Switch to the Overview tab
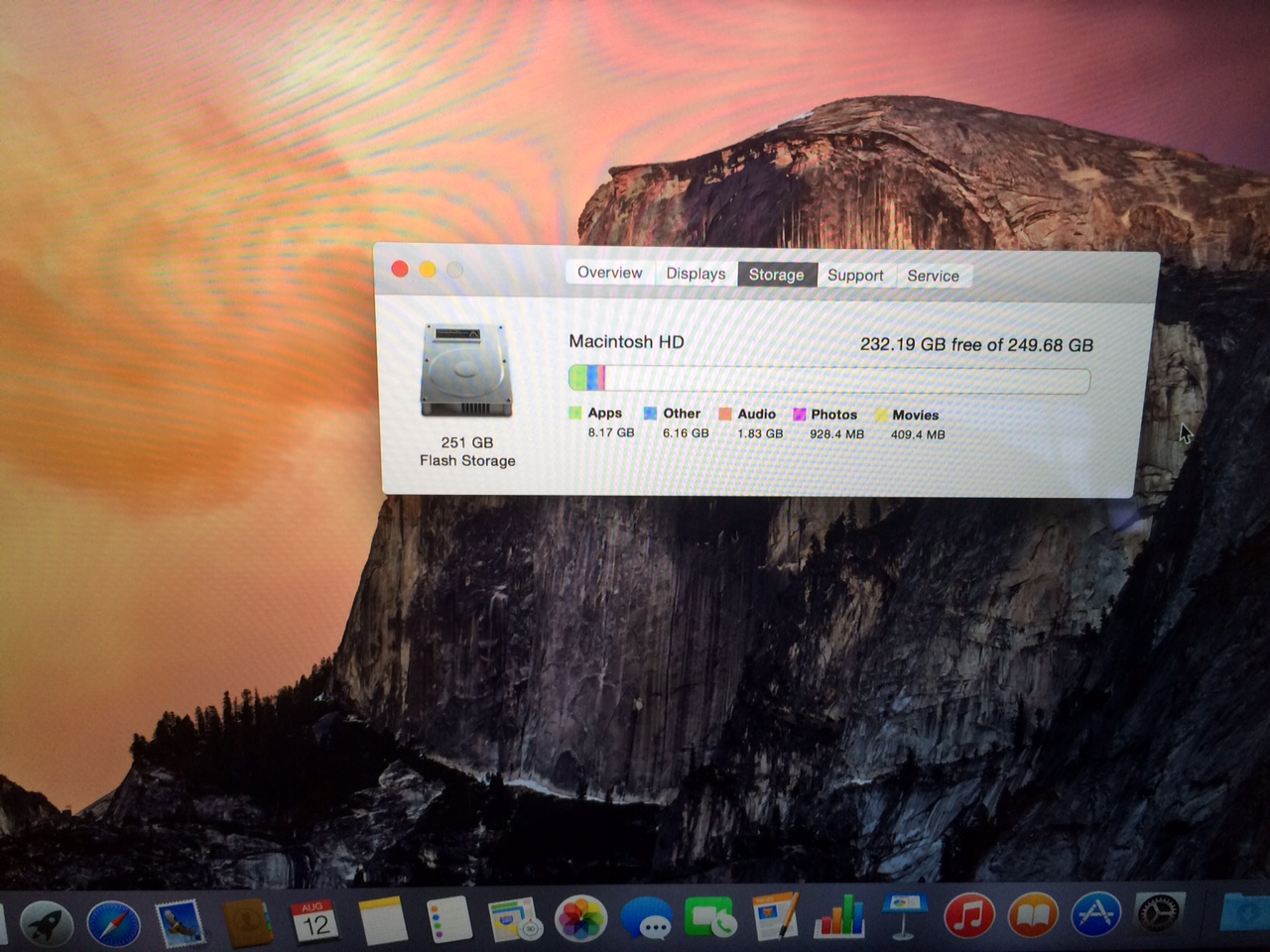 click(609, 273)
